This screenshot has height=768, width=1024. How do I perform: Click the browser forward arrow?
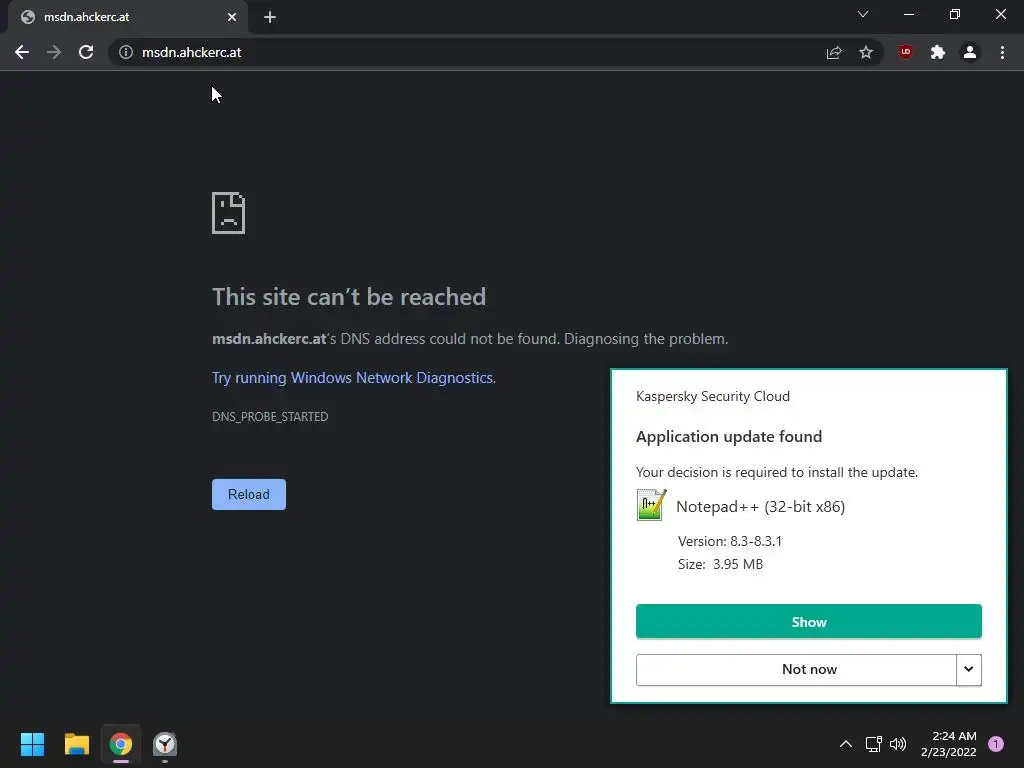(54, 52)
